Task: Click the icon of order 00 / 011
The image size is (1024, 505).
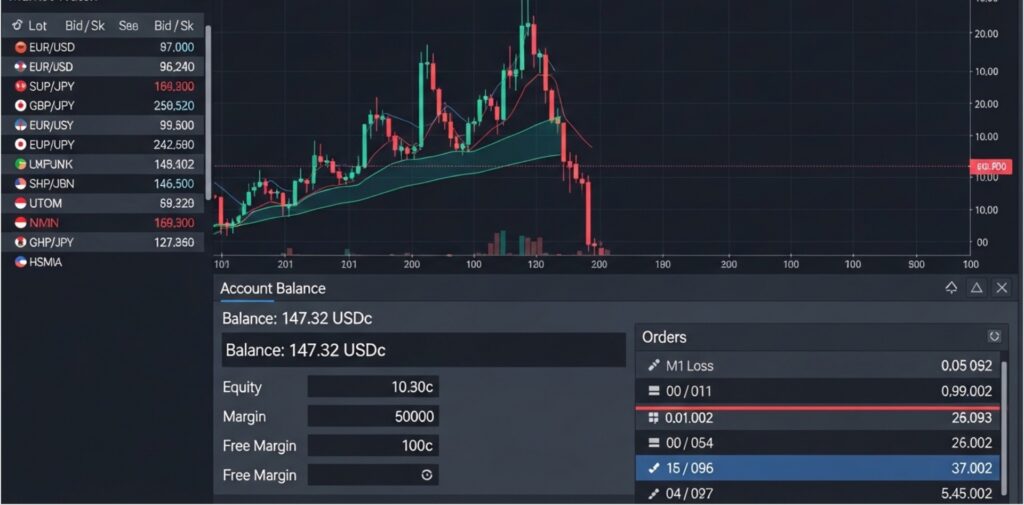Action: click(653, 391)
